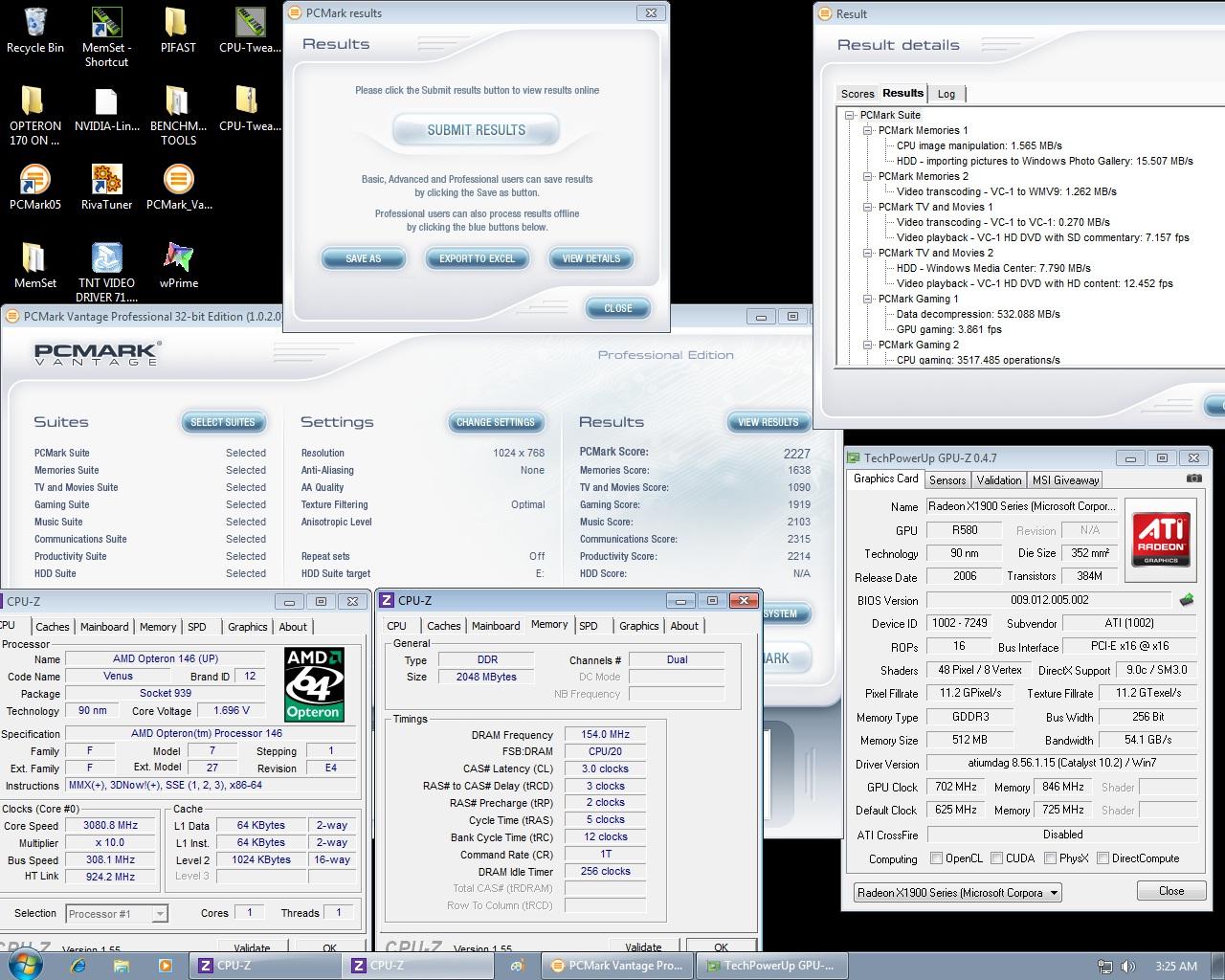Click the Driver Version field in GPU-Z

(1062, 763)
